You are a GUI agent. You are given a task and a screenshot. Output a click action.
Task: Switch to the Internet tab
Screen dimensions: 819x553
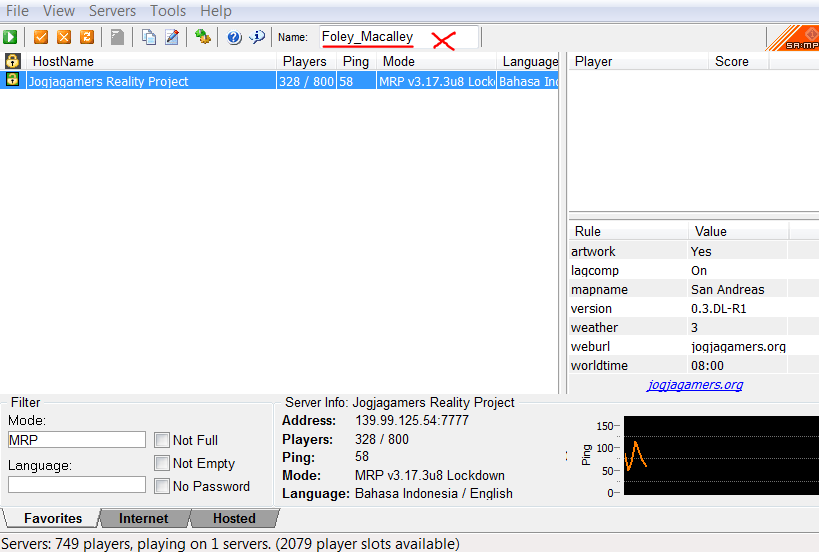(143, 518)
